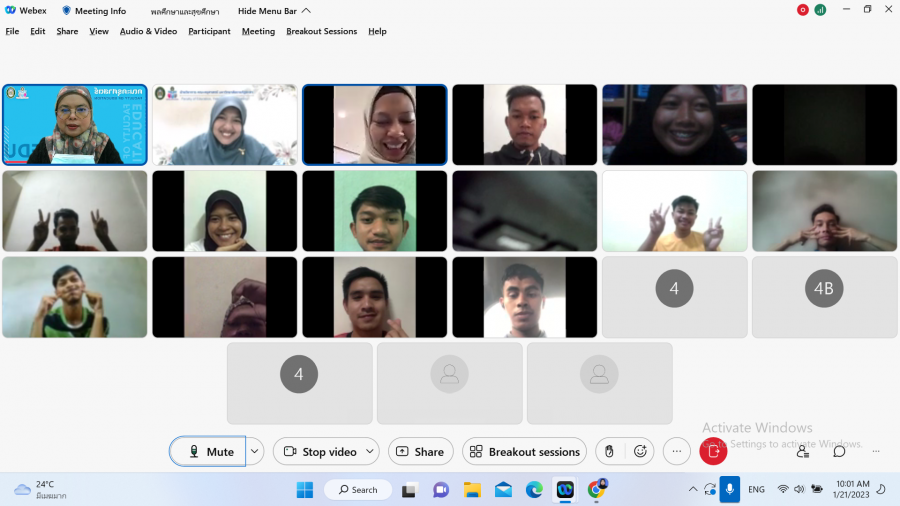Viewport: 900px width, 506px height.
Task: Click the red recording indicator icon
Action: click(802, 10)
